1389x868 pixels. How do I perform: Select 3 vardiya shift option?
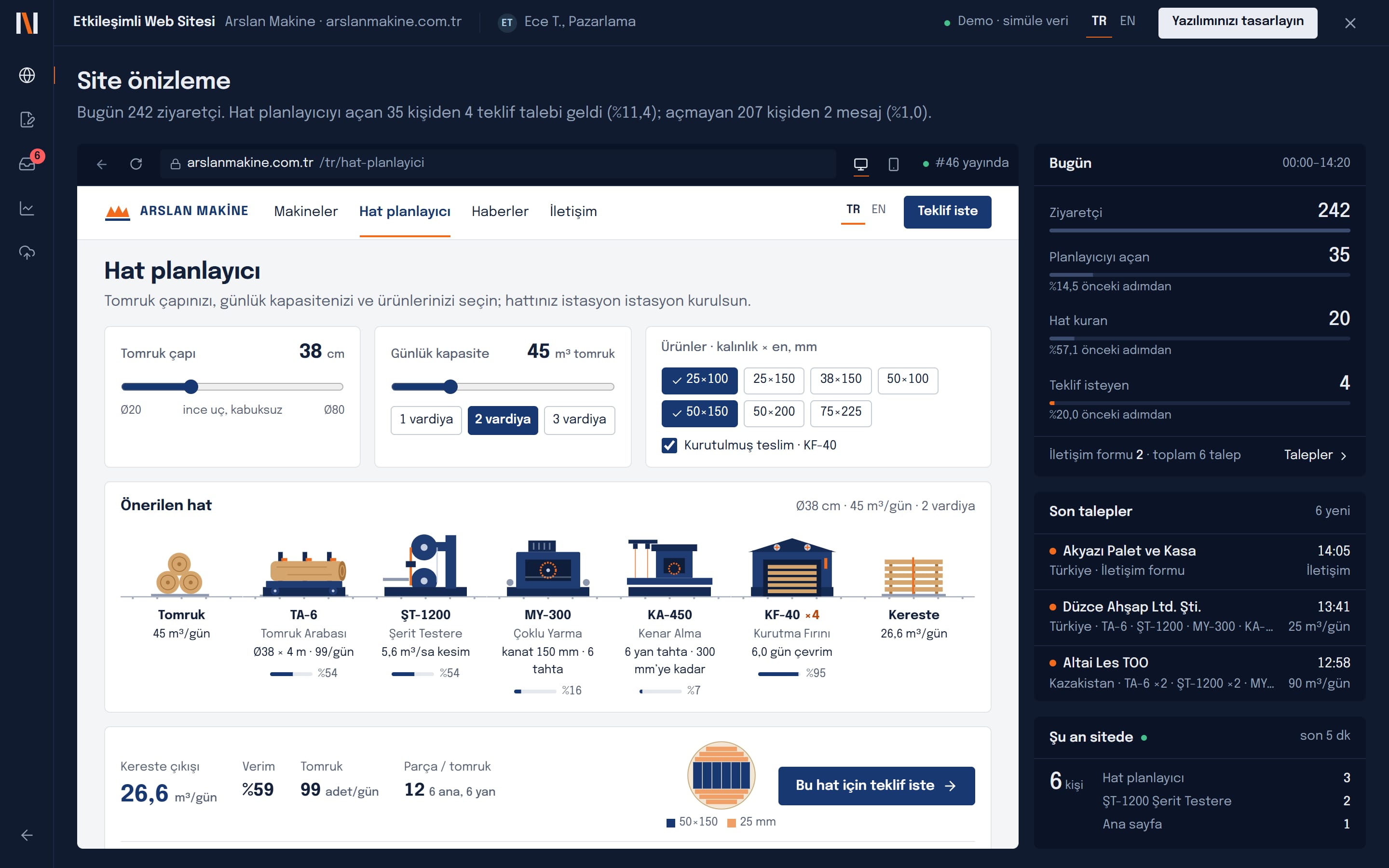[x=579, y=420]
